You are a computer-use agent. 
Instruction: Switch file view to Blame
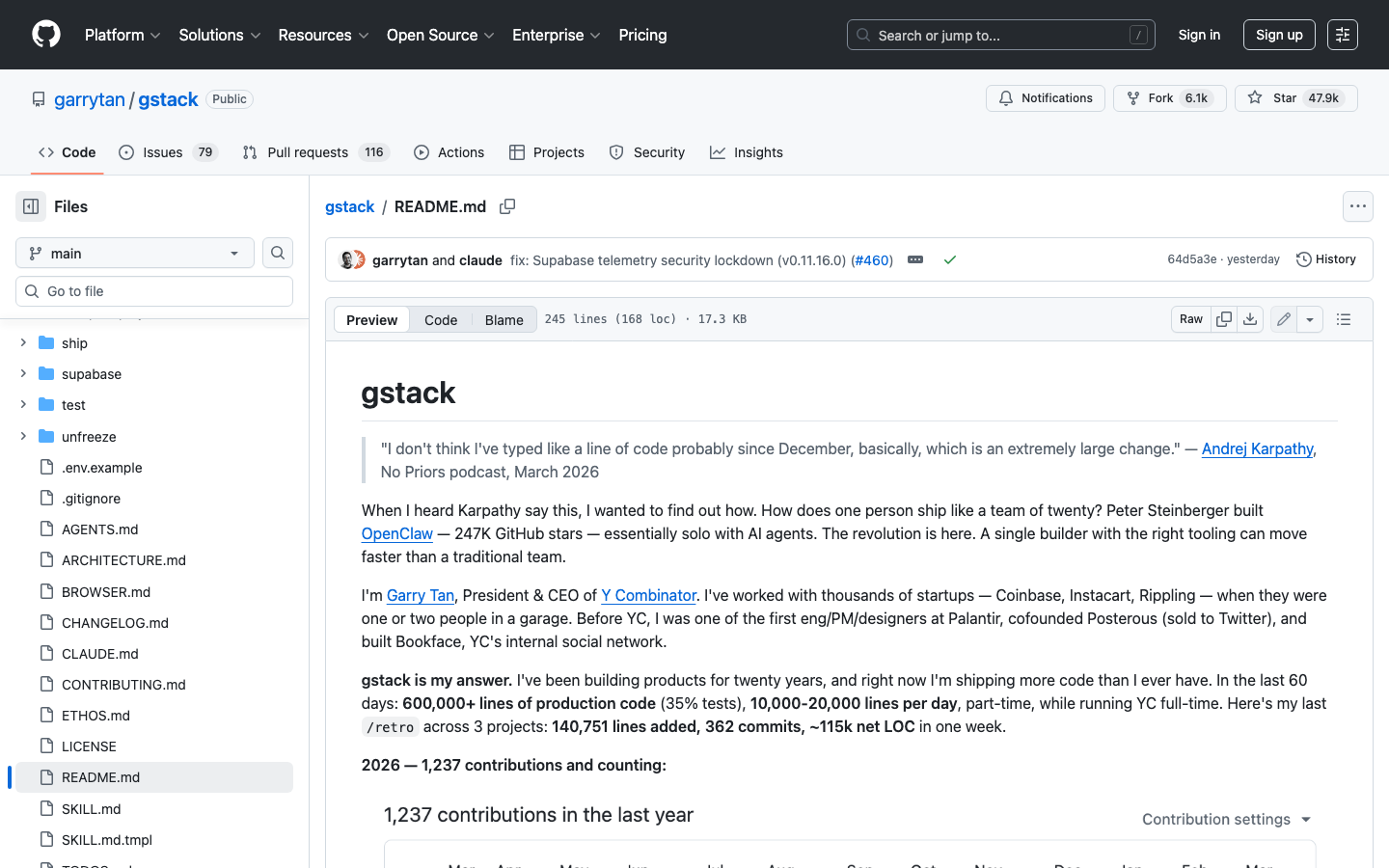504,319
